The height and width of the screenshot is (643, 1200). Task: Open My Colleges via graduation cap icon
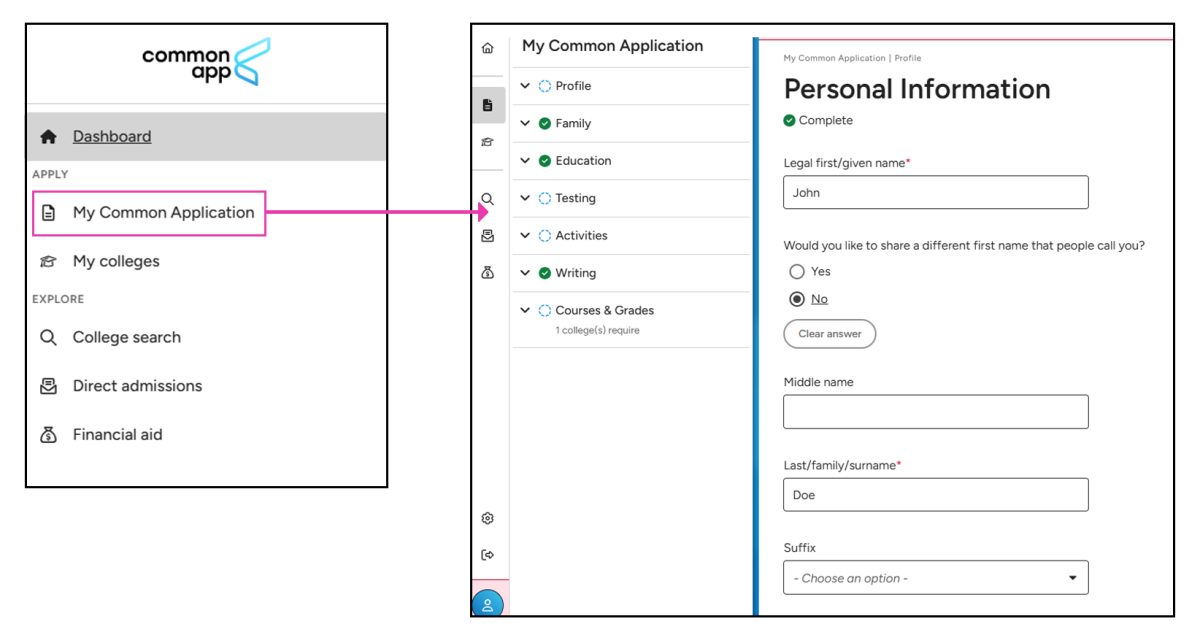tap(487, 141)
